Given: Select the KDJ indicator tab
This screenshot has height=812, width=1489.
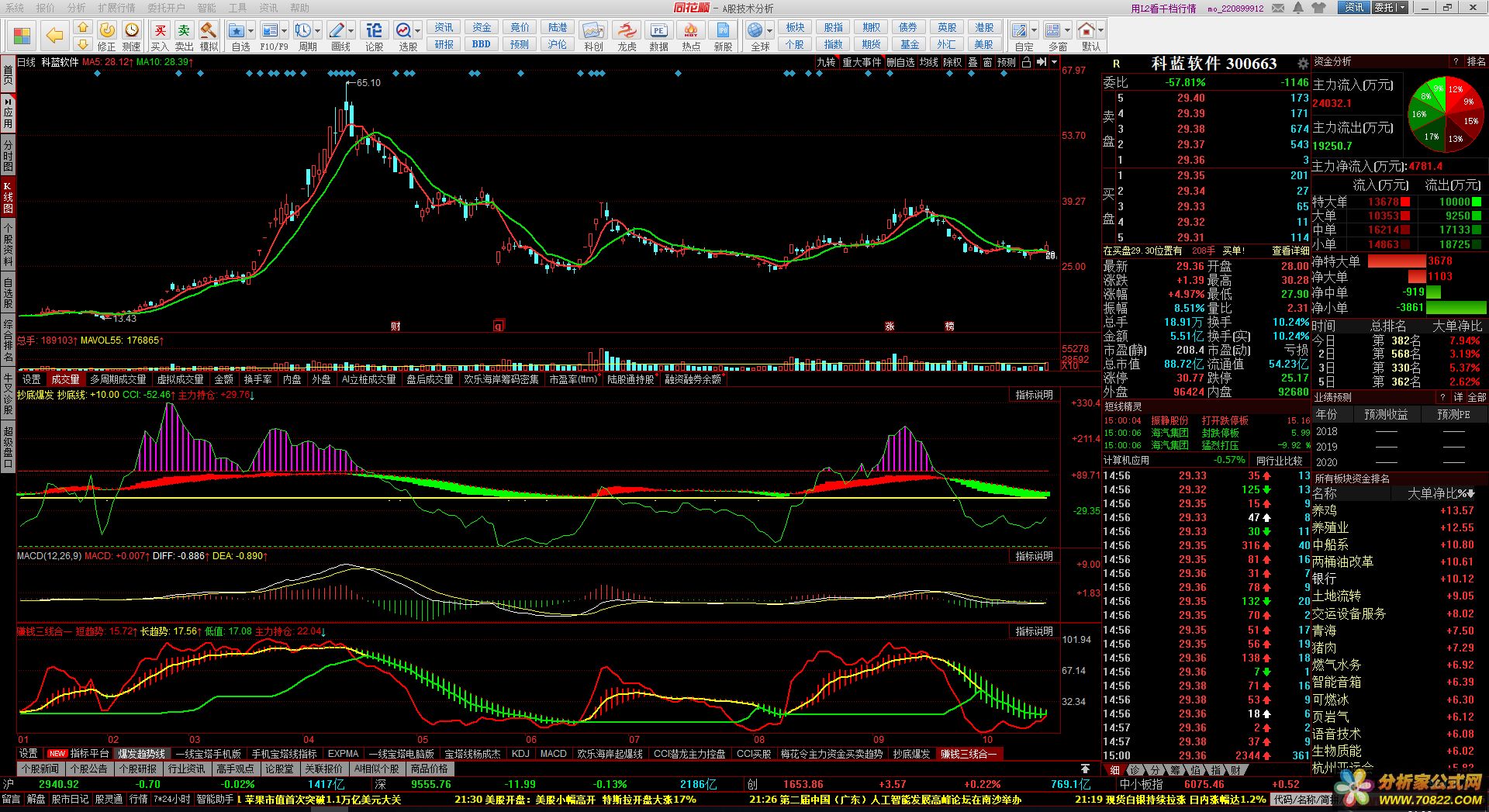Looking at the screenshot, I should point(520,754).
